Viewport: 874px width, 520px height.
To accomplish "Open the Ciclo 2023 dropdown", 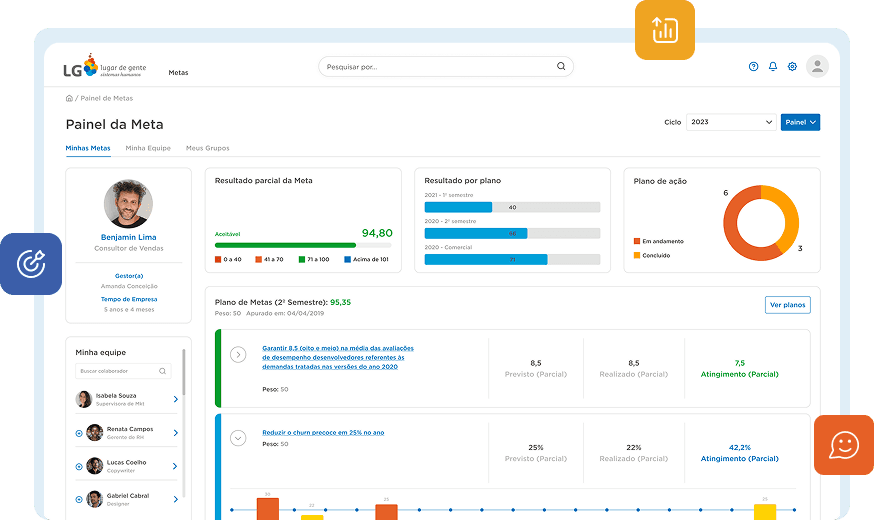I will pos(731,122).
